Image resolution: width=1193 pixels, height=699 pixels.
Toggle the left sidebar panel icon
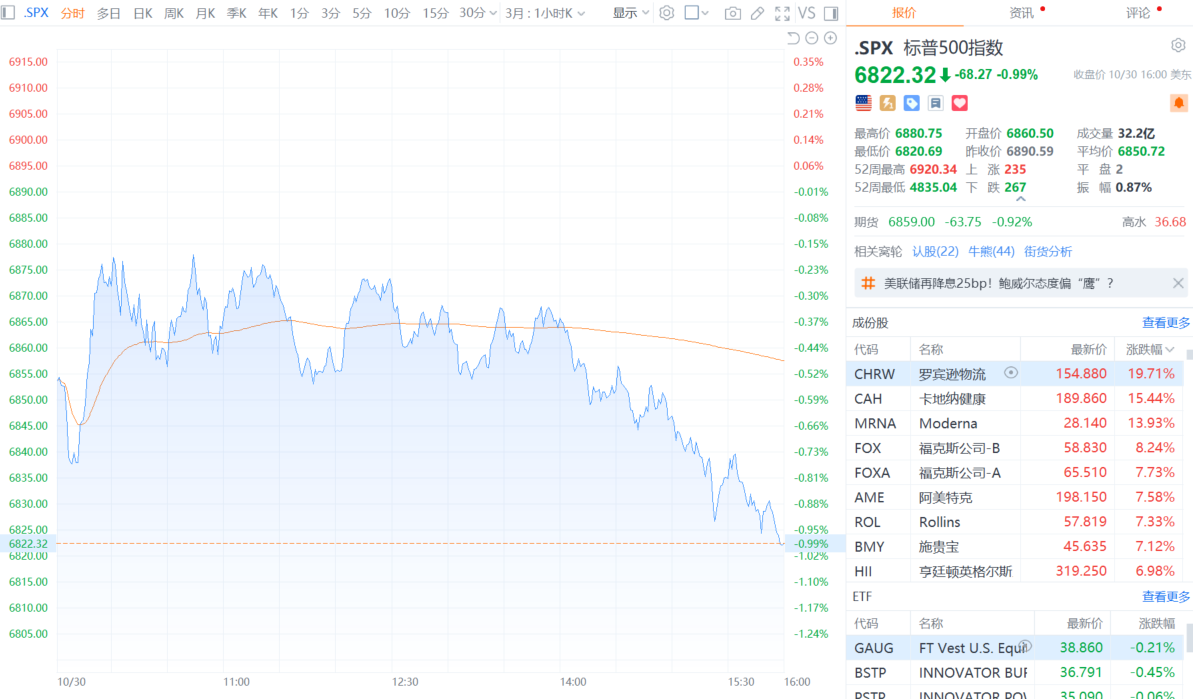pos(8,13)
